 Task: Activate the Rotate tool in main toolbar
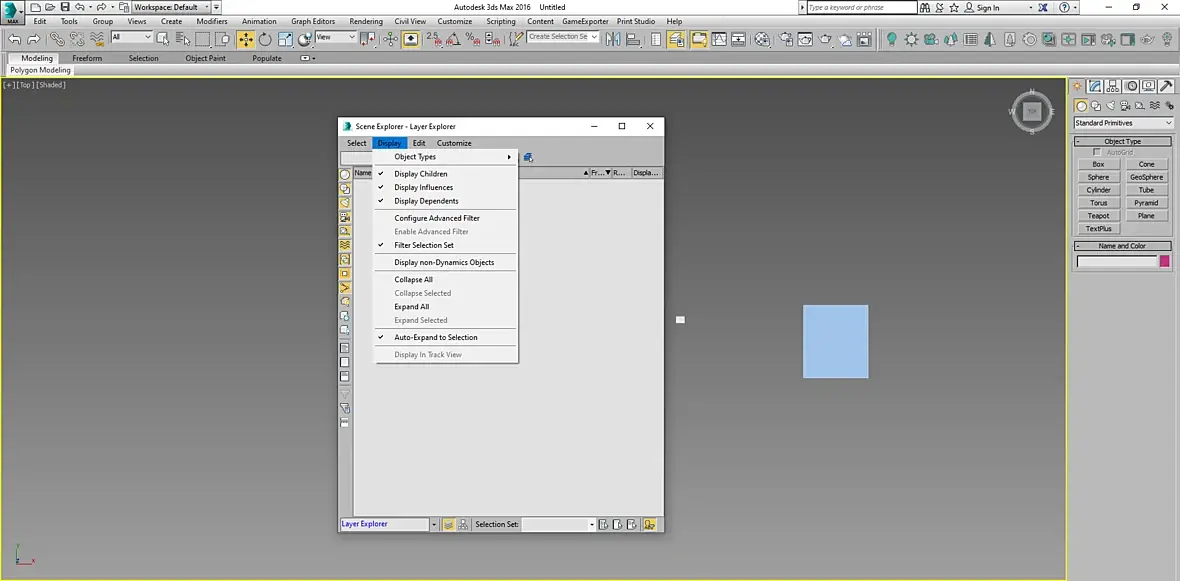(x=265, y=39)
